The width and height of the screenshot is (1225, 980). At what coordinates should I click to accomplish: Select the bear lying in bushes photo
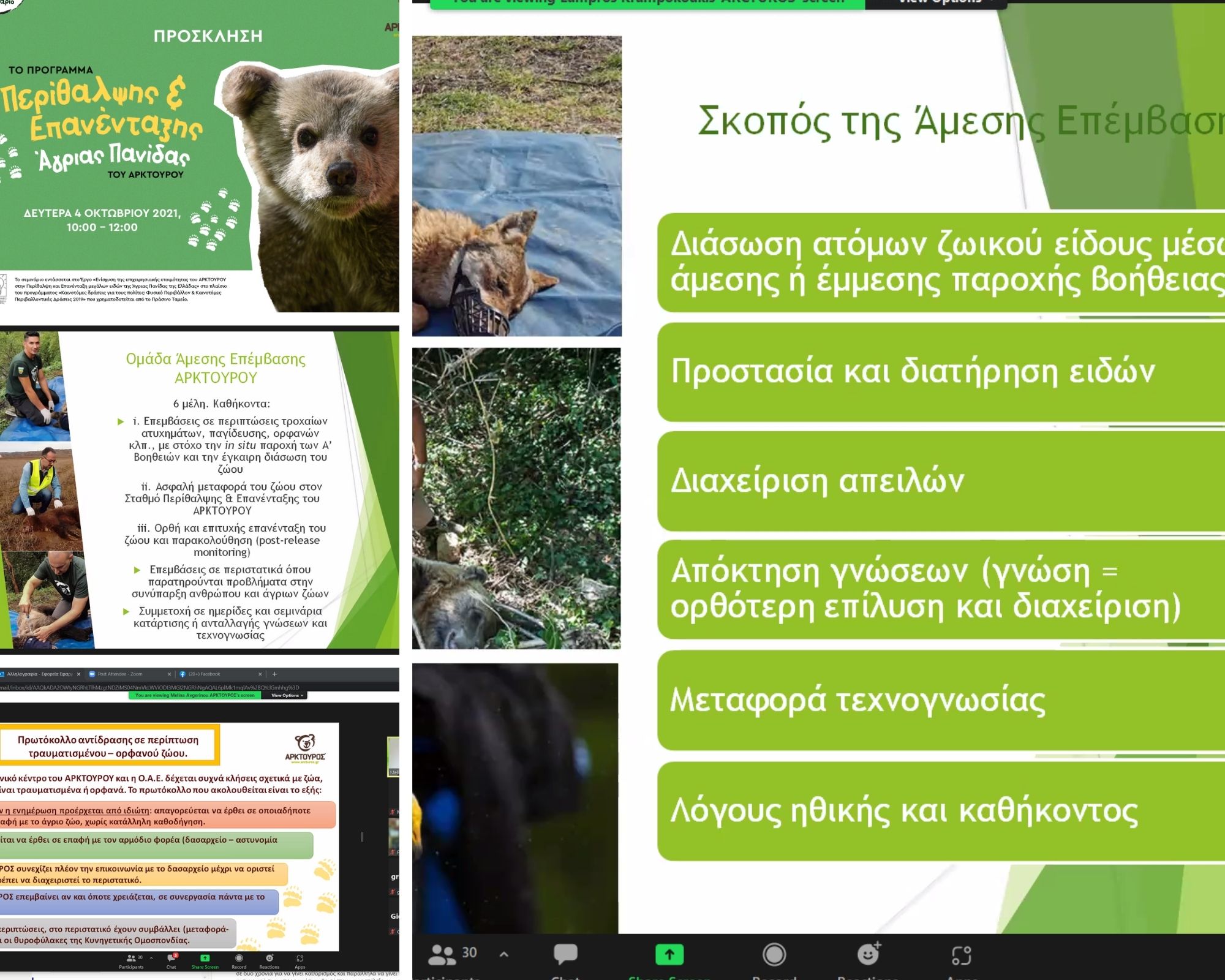[x=516, y=498]
